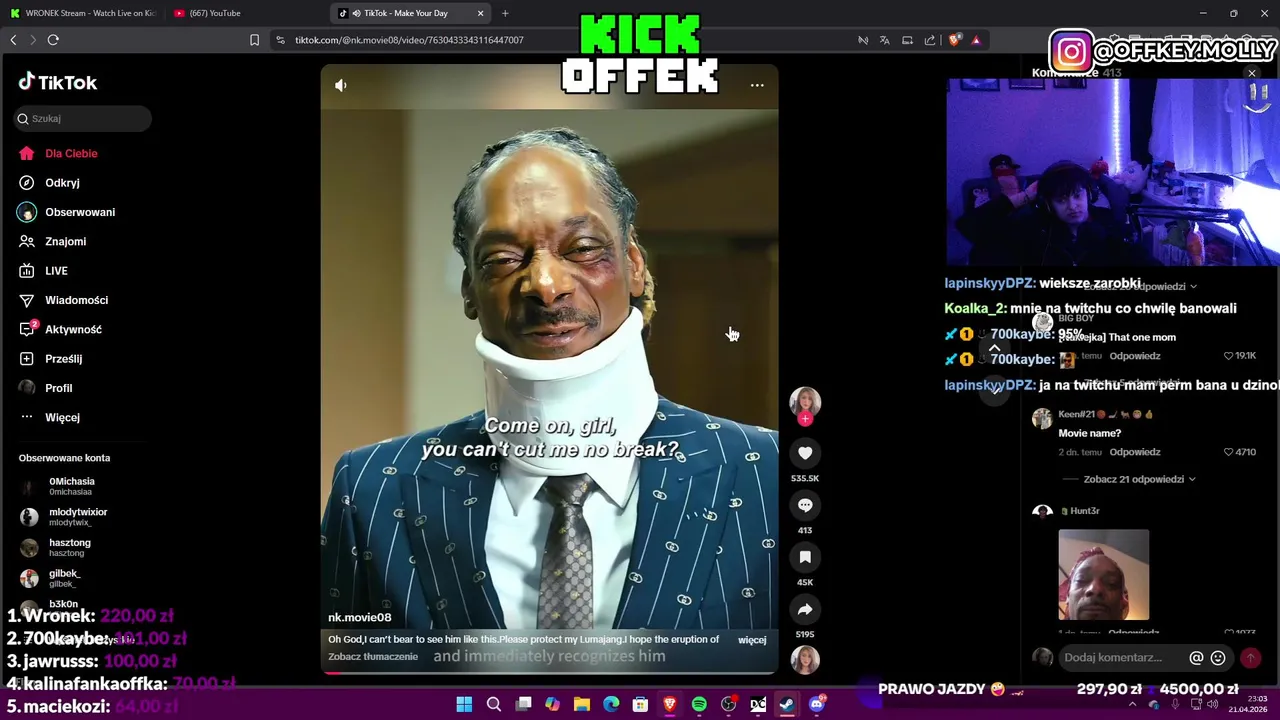
Task: Close the comments panel
Action: point(1251,73)
